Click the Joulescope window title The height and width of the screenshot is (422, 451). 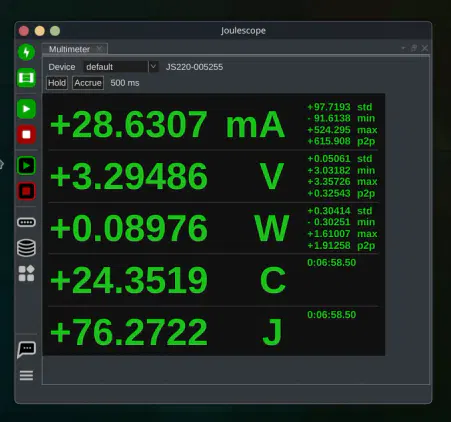[243, 31]
